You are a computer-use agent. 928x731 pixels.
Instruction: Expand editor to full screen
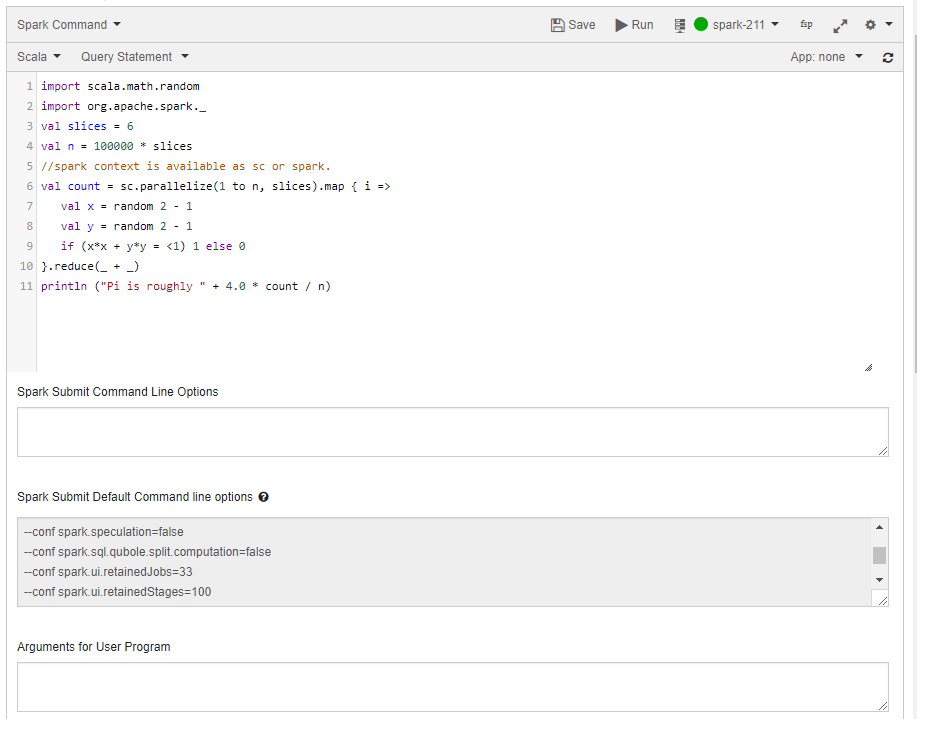click(x=840, y=25)
